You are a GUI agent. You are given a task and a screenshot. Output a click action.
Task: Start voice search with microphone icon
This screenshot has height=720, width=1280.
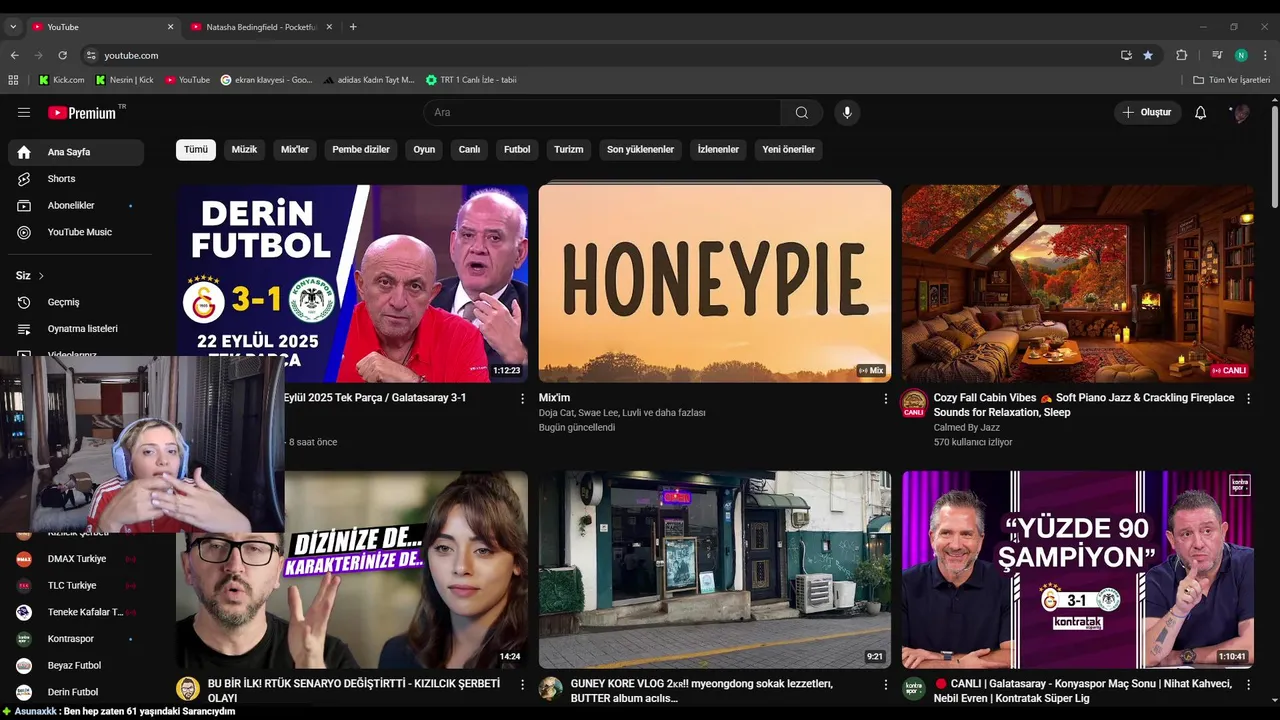[847, 112]
